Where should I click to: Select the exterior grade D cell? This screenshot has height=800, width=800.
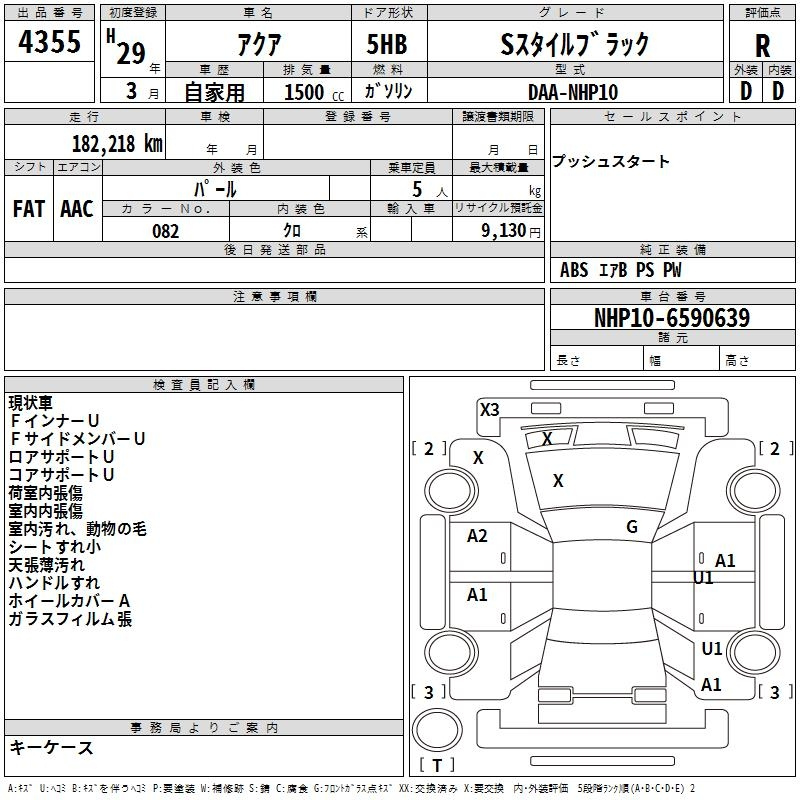(x=746, y=91)
